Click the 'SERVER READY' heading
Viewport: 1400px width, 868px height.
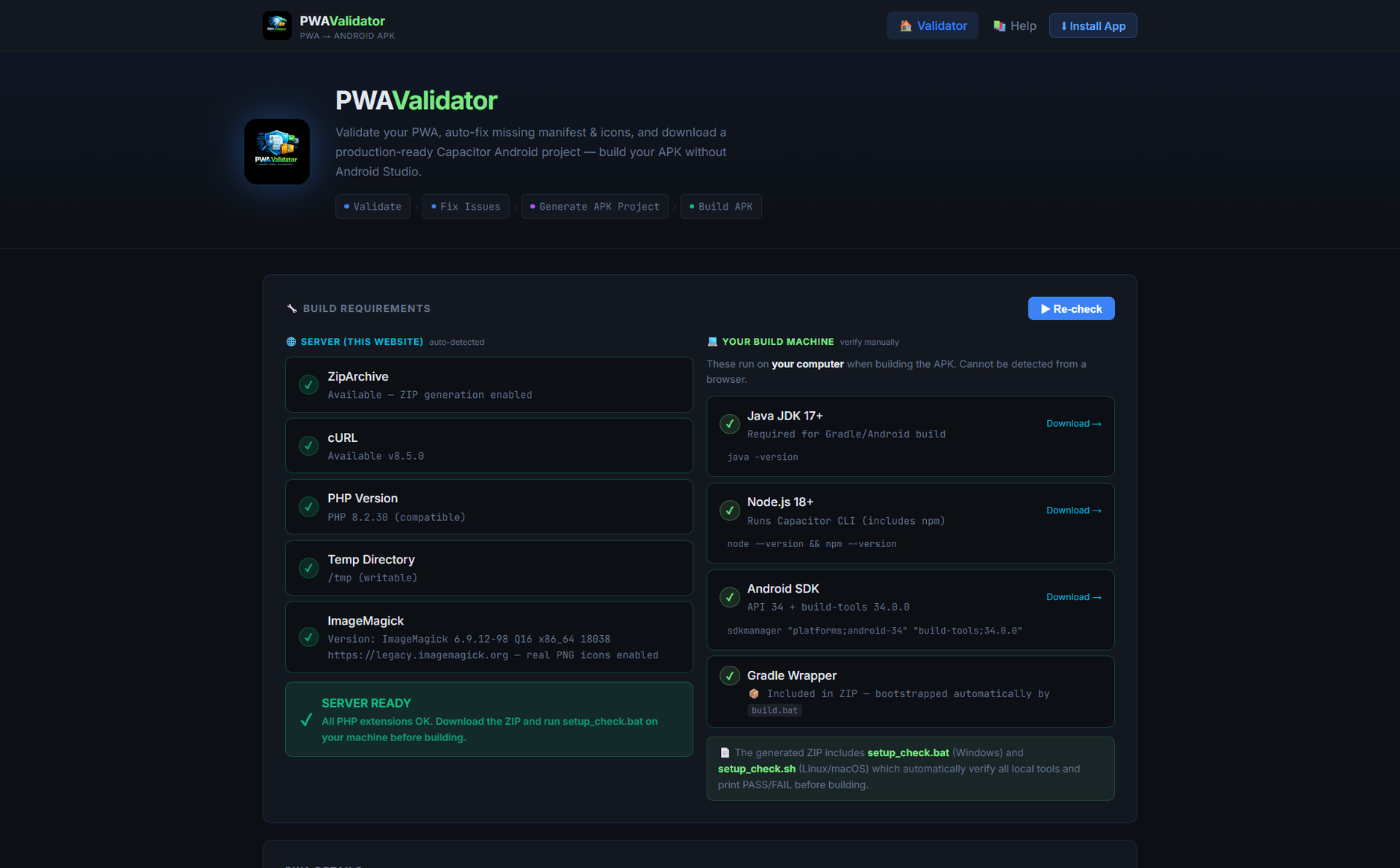(x=366, y=704)
